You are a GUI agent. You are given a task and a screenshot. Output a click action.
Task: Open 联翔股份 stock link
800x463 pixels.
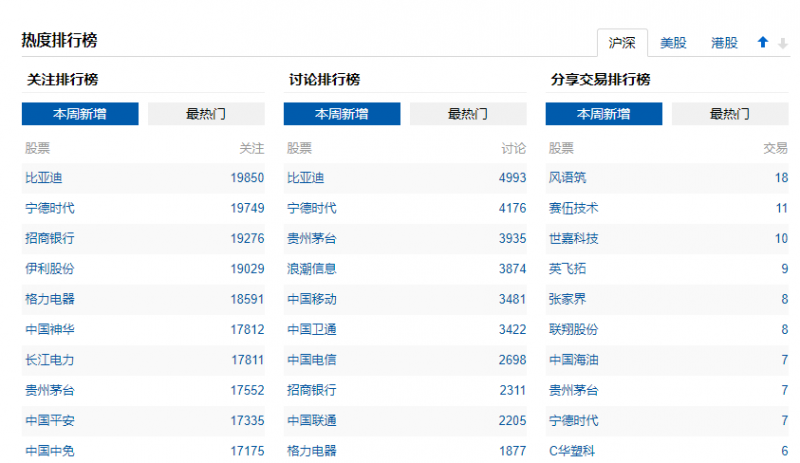[x=573, y=330]
